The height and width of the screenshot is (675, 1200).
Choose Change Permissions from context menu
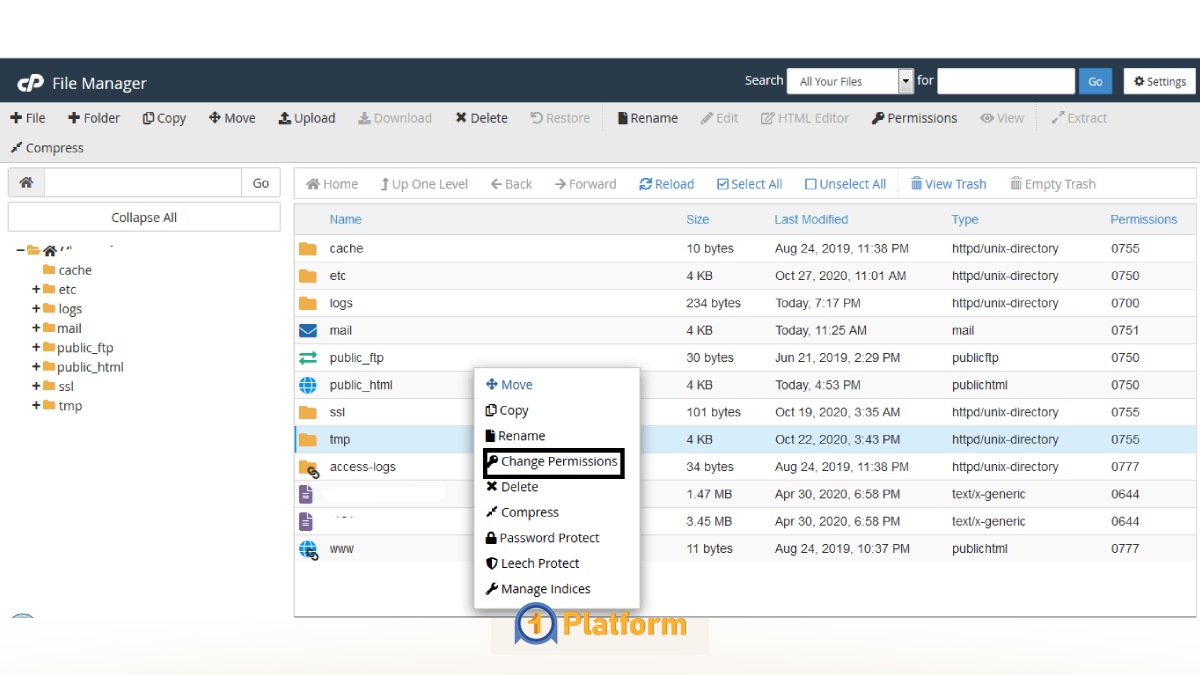[x=553, y=462]
